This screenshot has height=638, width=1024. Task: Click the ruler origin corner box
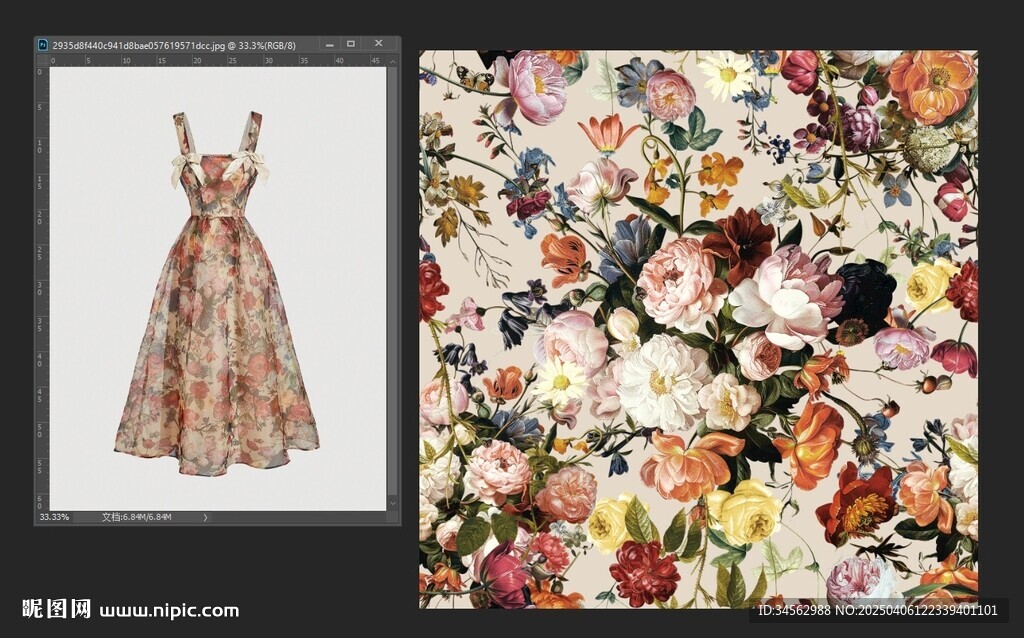(41, 60)
